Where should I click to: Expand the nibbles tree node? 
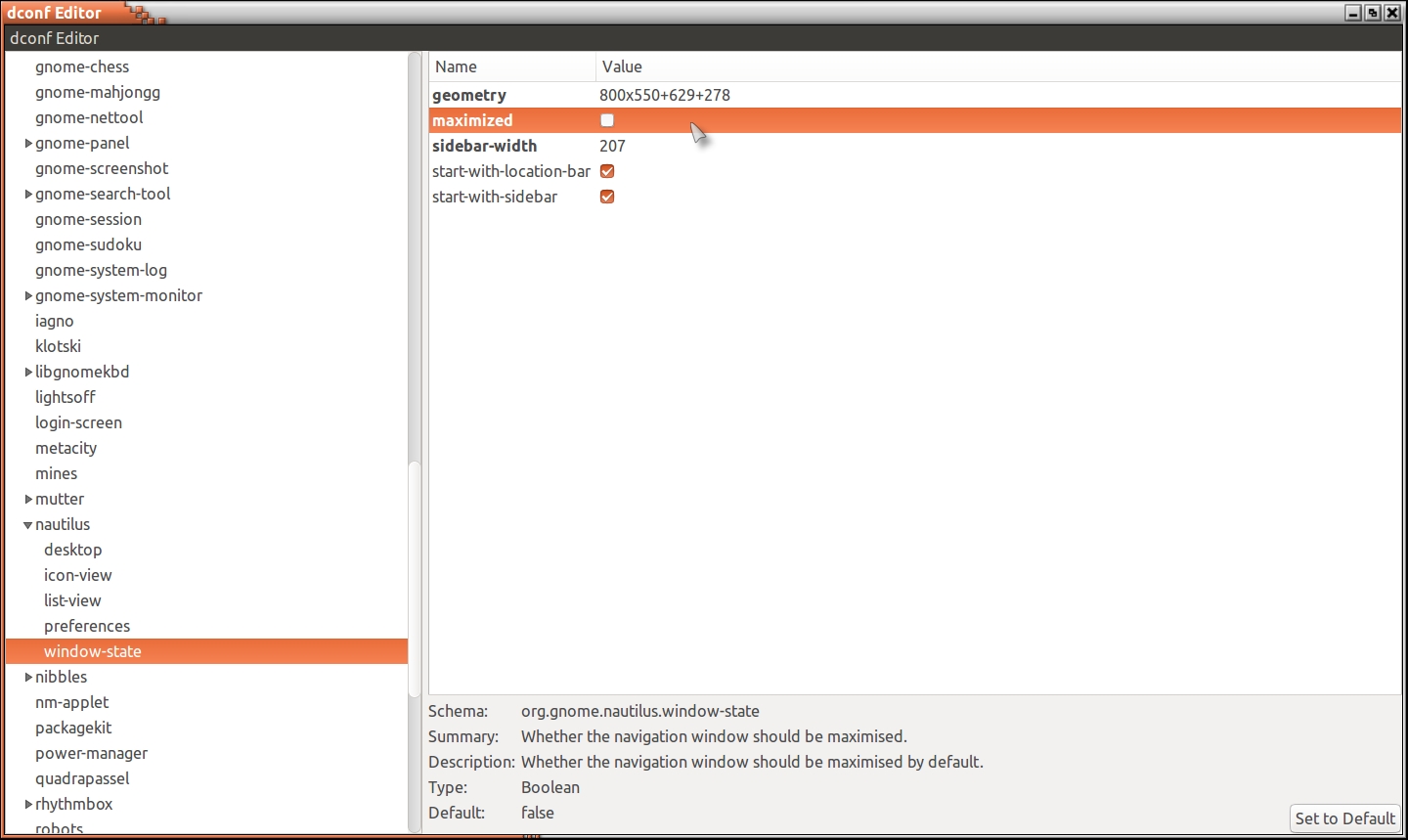point(28,678)
